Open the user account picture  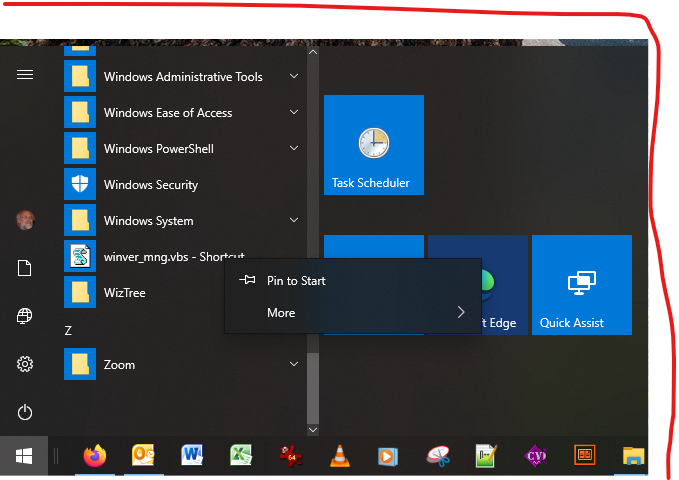(25, 220)
